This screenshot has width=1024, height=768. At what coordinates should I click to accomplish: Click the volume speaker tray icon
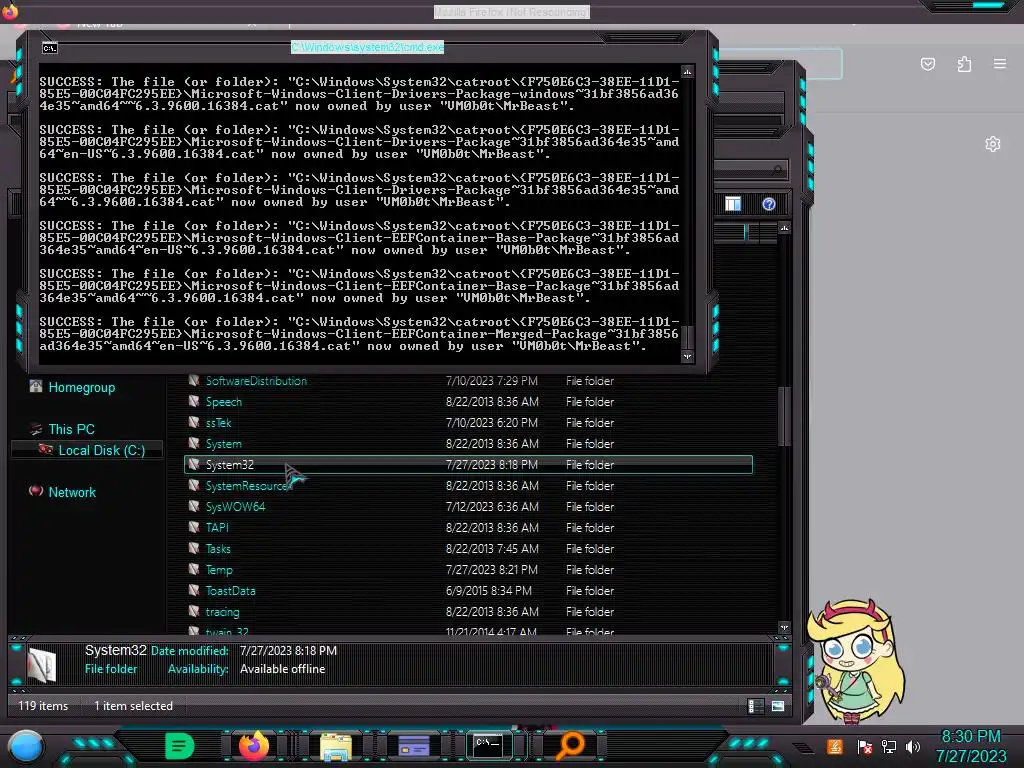click(913, 747)
